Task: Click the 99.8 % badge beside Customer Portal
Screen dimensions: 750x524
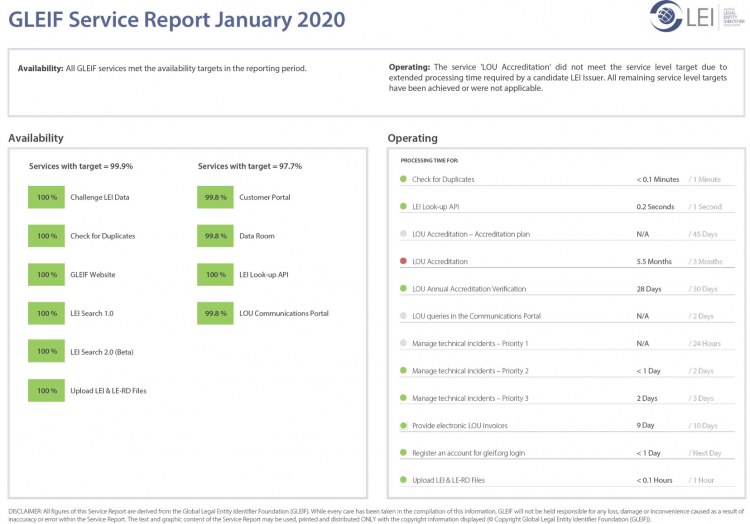Action: pyautogui.click(x=215, y=198)
